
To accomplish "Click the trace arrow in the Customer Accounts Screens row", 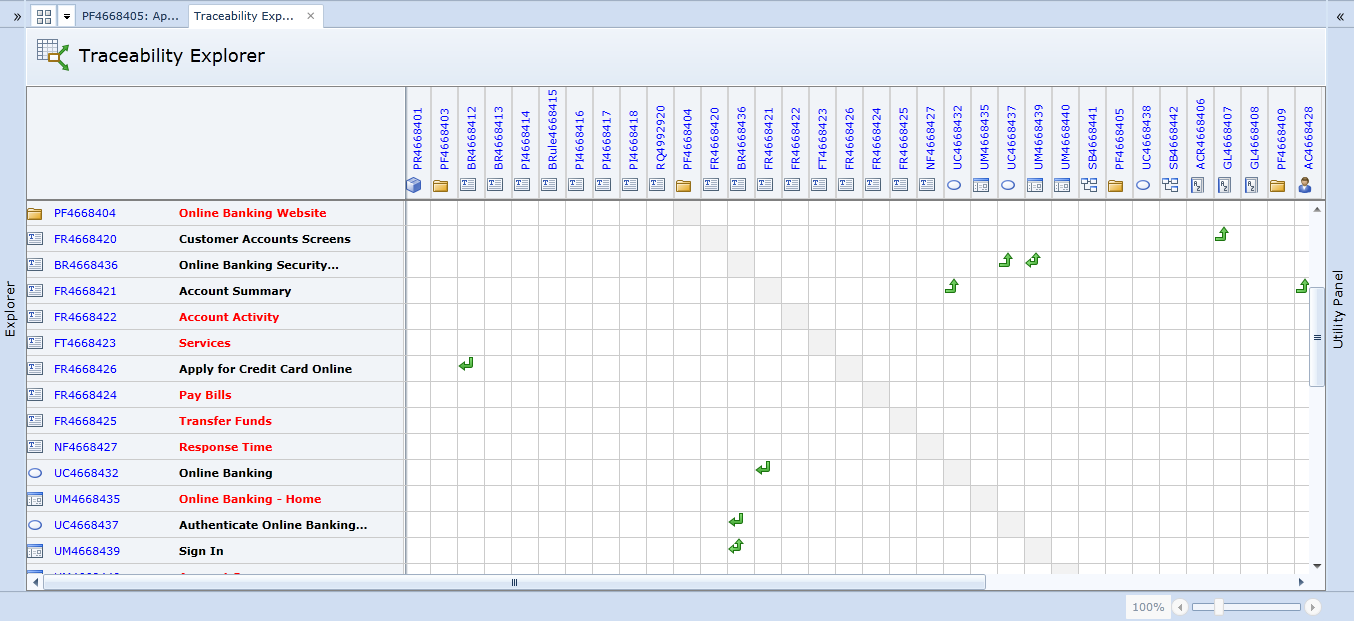I will tap(1221, 234).
